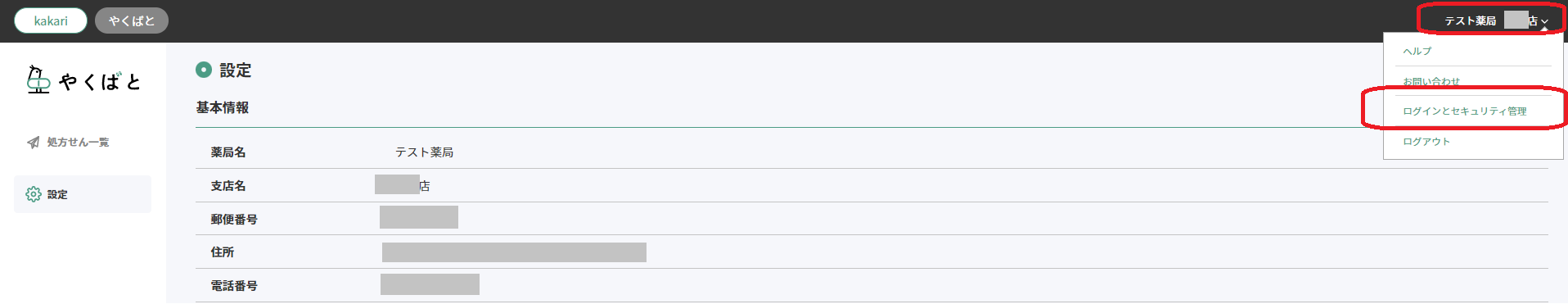This screenshot has height=304, width=1568.
Task: Click the paper plane icon beside 処方せん一覧
Action: click(33, 143)
